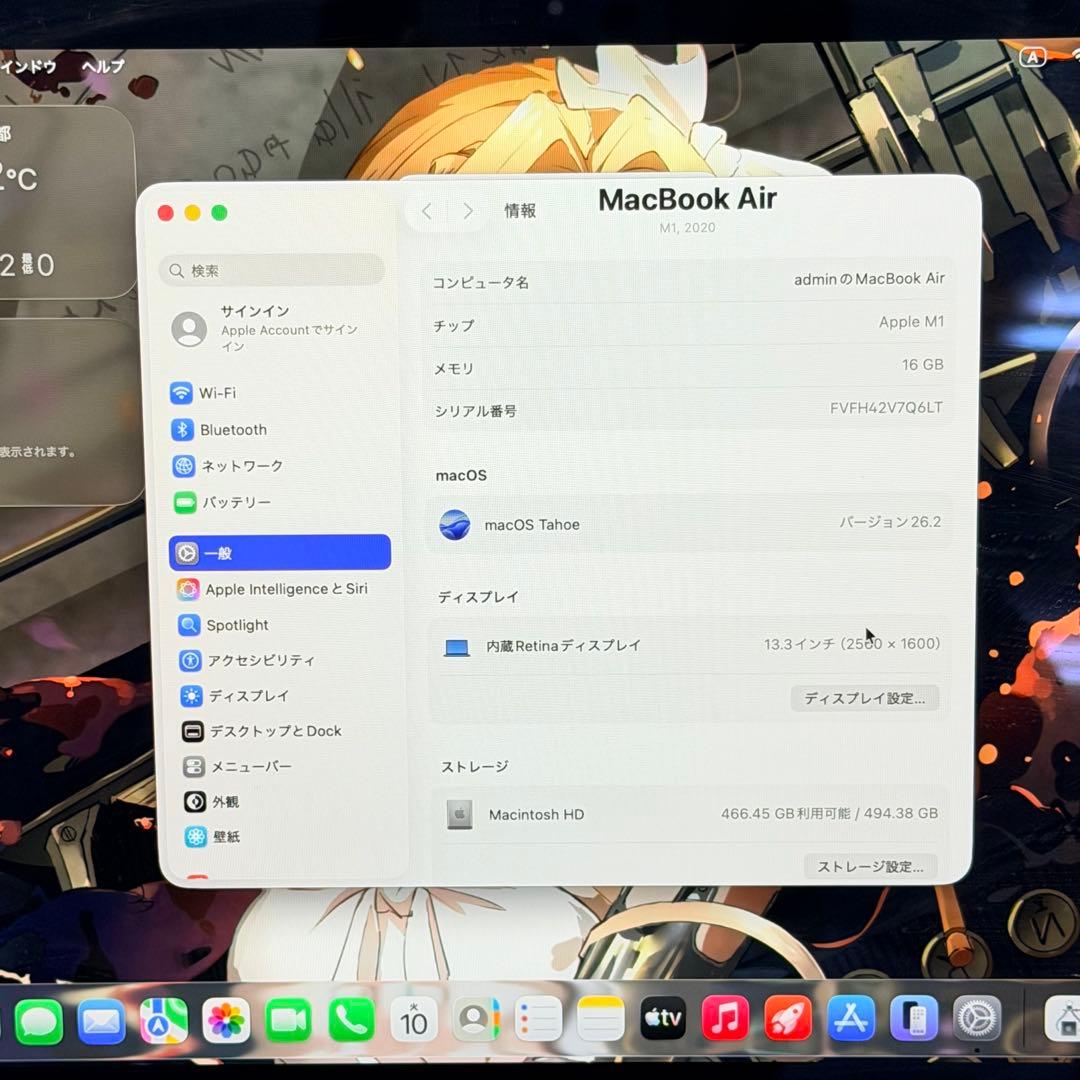
Task: Open ディスプレイ settings in sidebar
Action: click(234, 696)
